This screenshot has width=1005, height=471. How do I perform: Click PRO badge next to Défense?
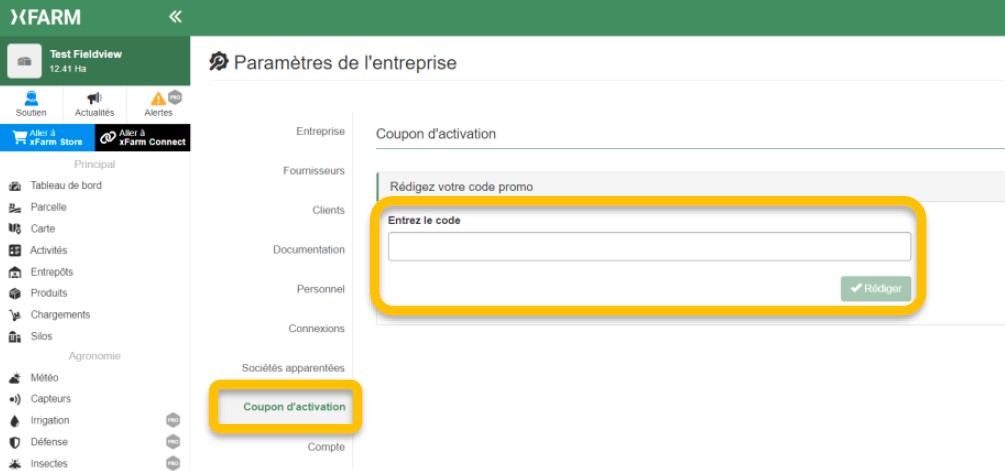point(173,442)
